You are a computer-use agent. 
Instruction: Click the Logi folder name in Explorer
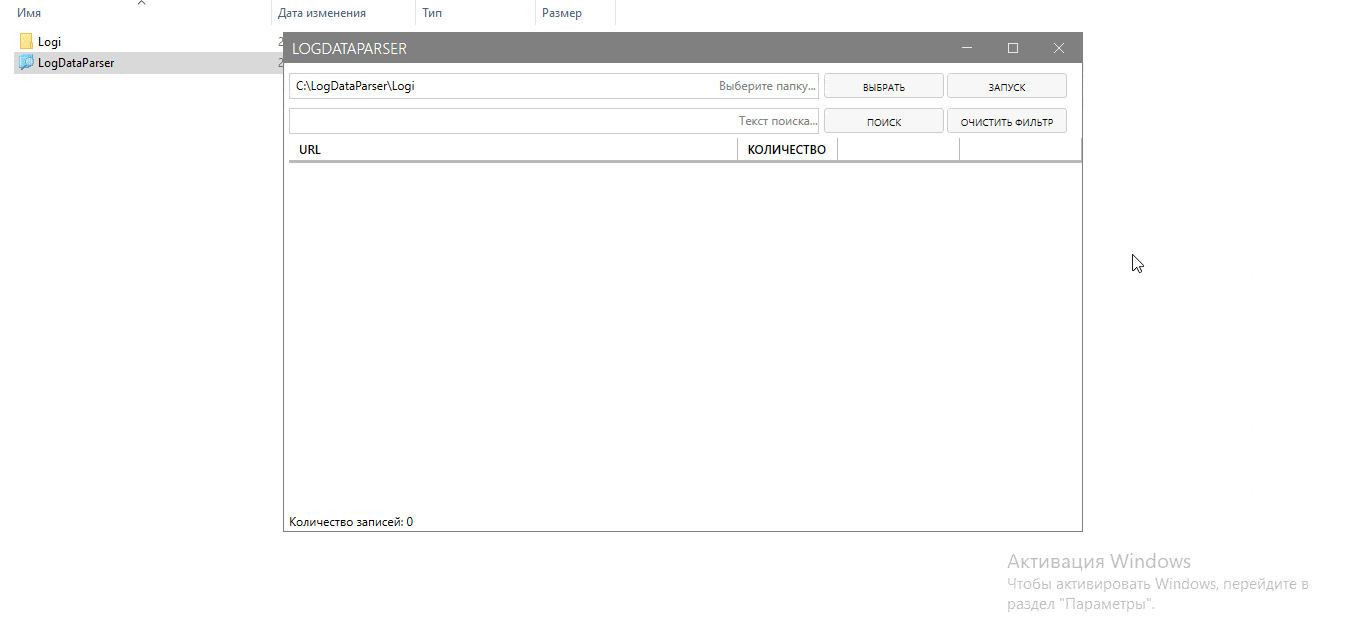tap(49, 42)
